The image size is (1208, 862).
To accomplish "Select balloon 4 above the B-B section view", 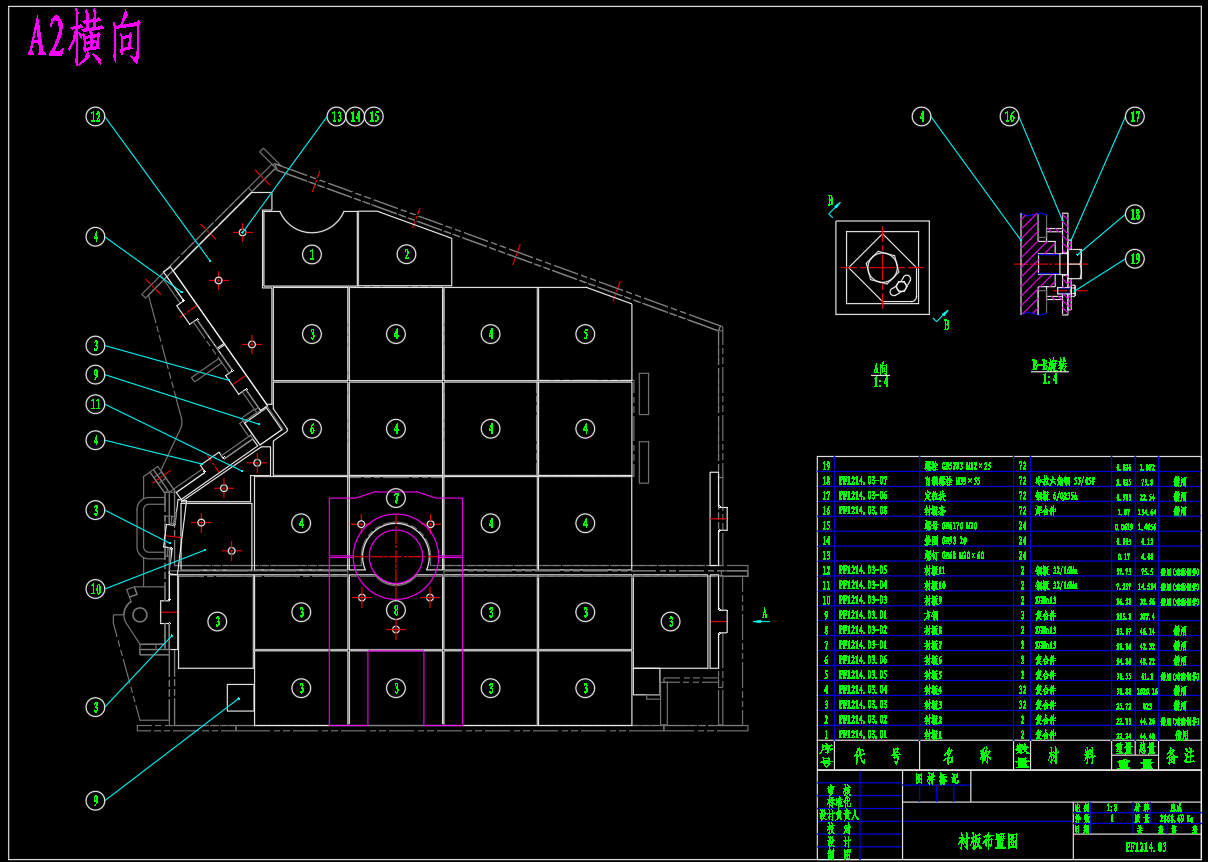I will point(921,117).
